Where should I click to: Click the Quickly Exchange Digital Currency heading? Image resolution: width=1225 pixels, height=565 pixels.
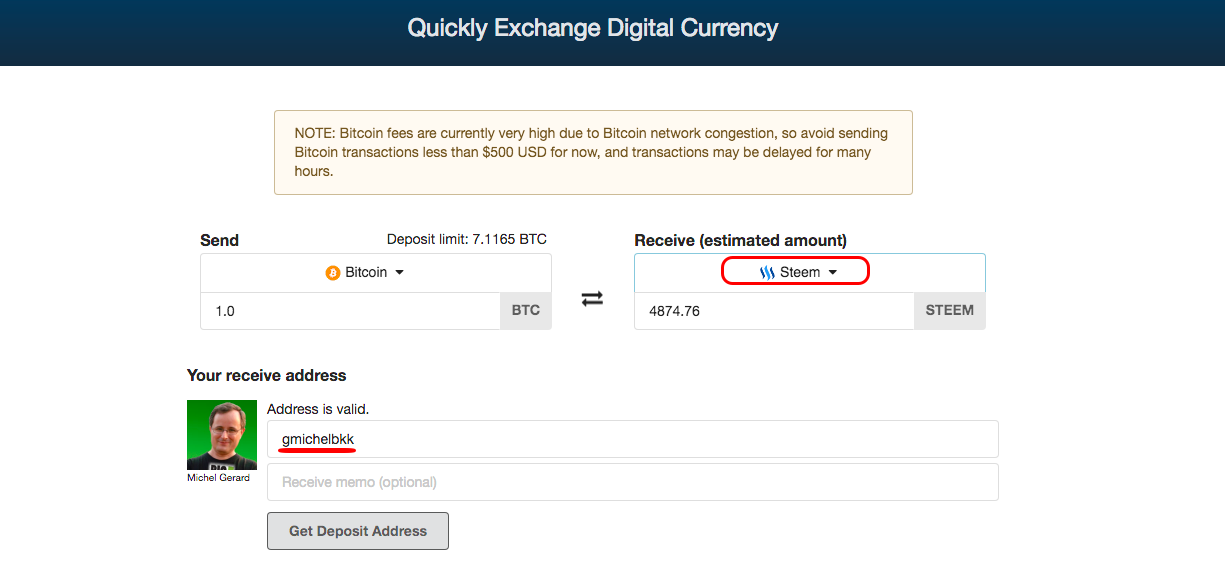point(593,28)
